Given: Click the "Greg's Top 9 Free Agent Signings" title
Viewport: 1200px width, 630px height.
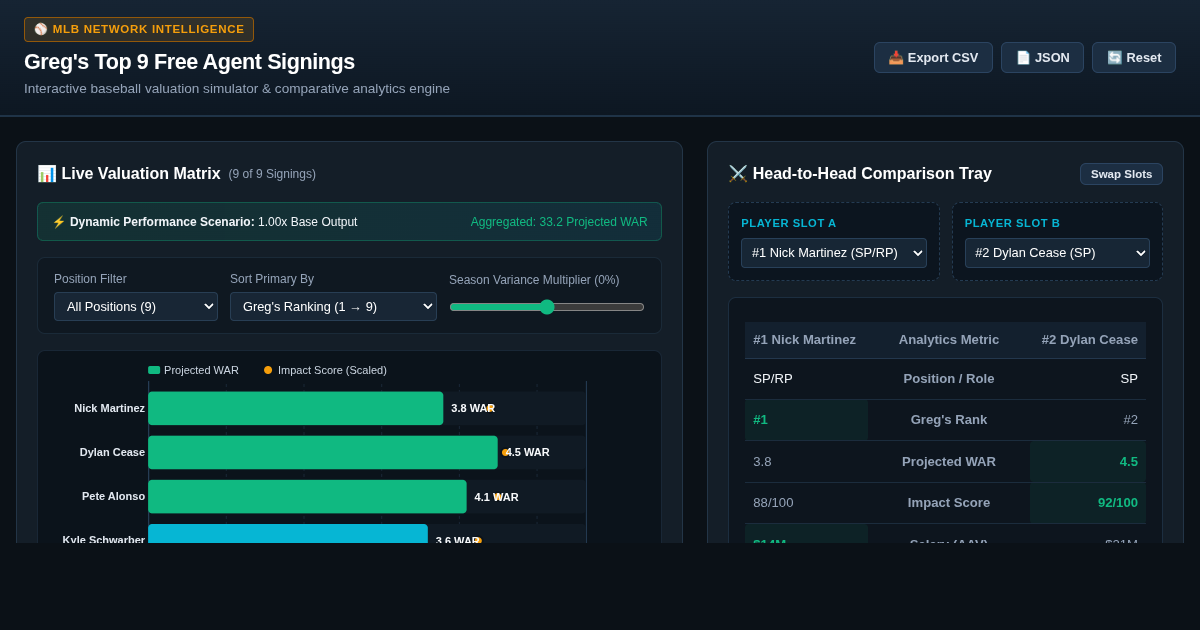Looking at the screenshot, I should (x=189, y=62).
